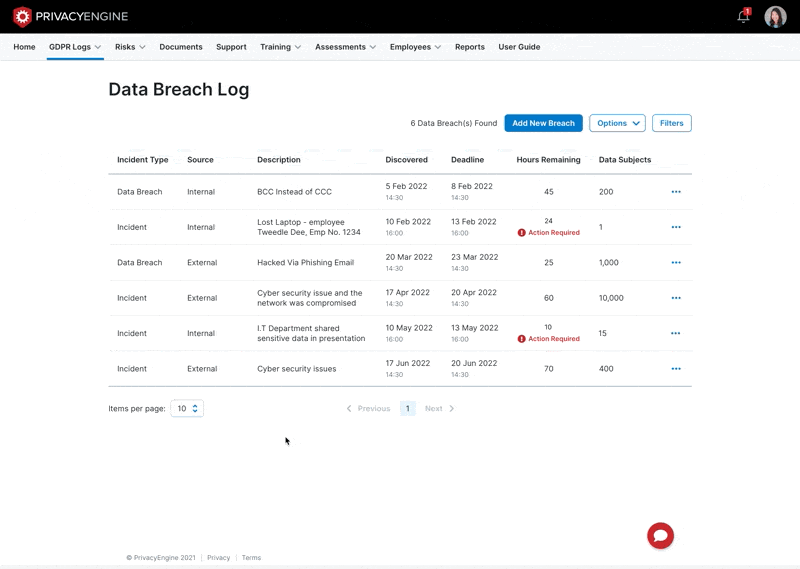Sort by Data Subjects column header
This screenshot has height=569, width=800.
[625, 160]
